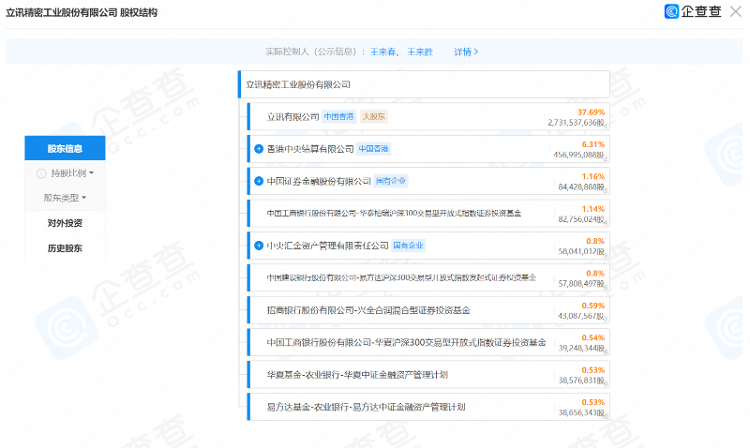
Task: Click 国有企业 tag beside 中国证券金融股份有限公司
Action: [391, 181]
